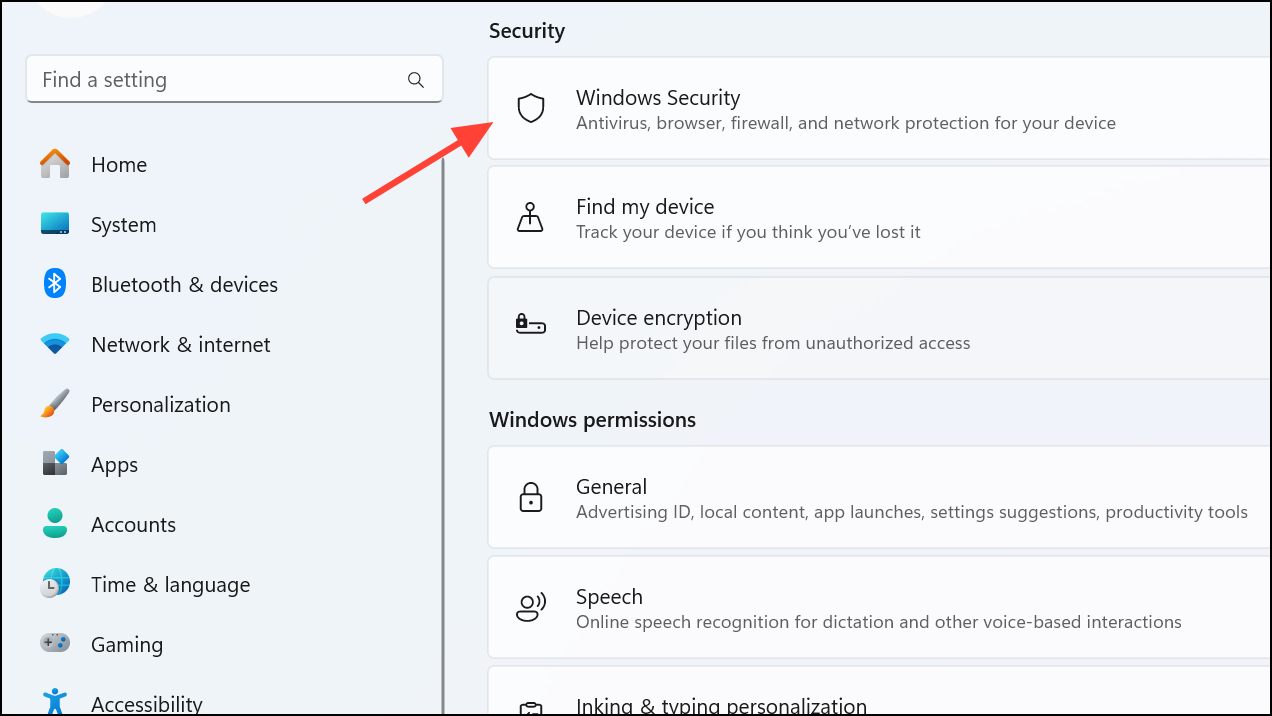Click the Network wifi icon
1272x716 pixels.
coord(55,344)
